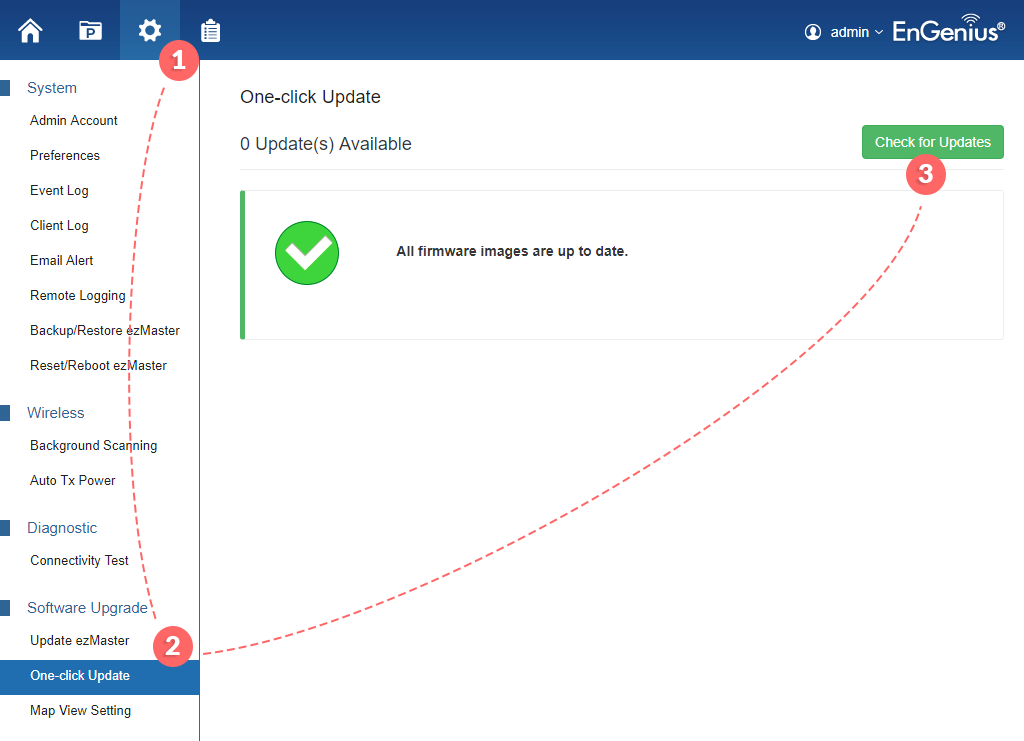Open Update ezMaster page
1024x741 pixels.
[80, 640]
